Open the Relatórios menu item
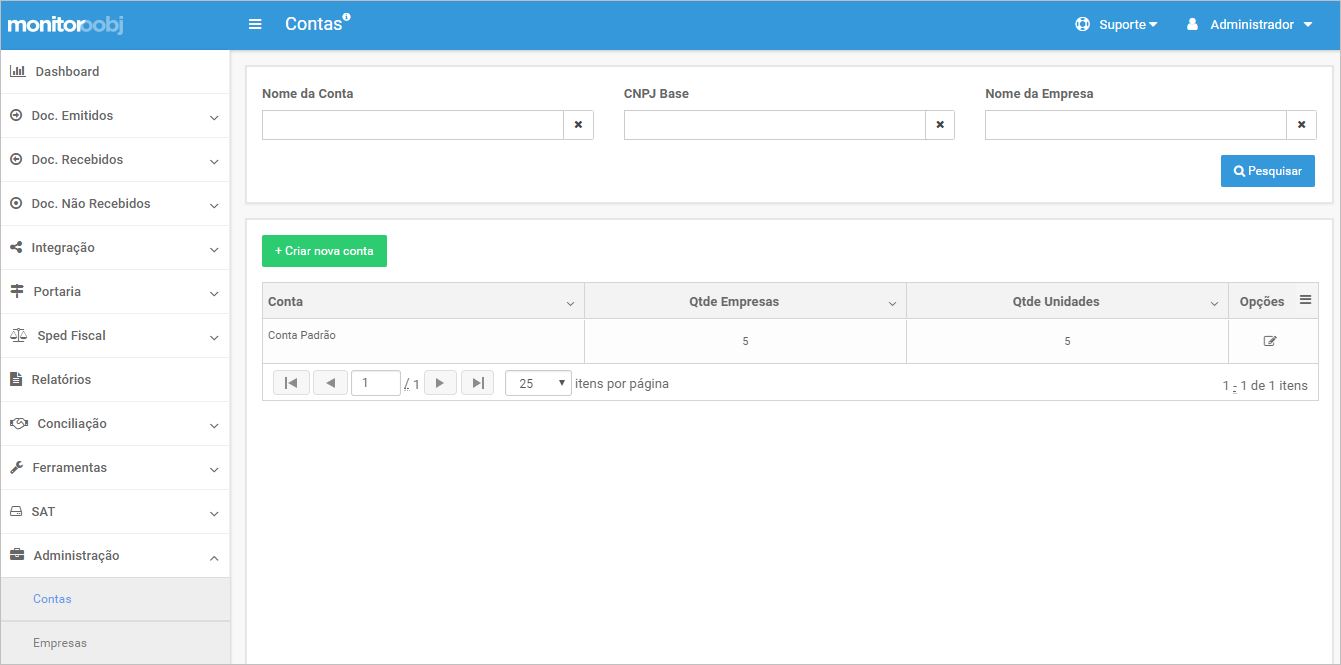1341x665 pixels. pos(115,380)
